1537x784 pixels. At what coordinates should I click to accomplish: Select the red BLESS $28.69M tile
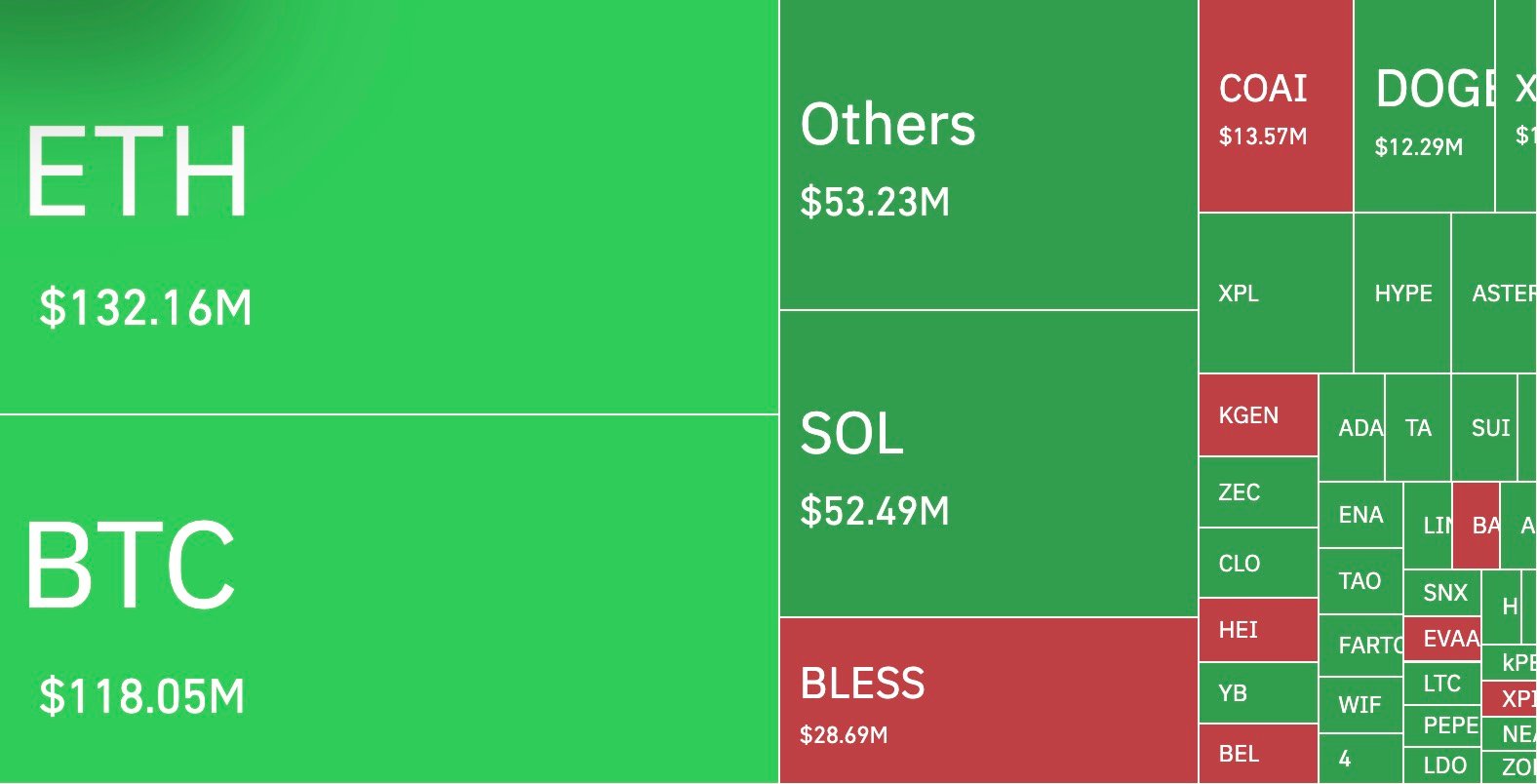pos(988,700)
